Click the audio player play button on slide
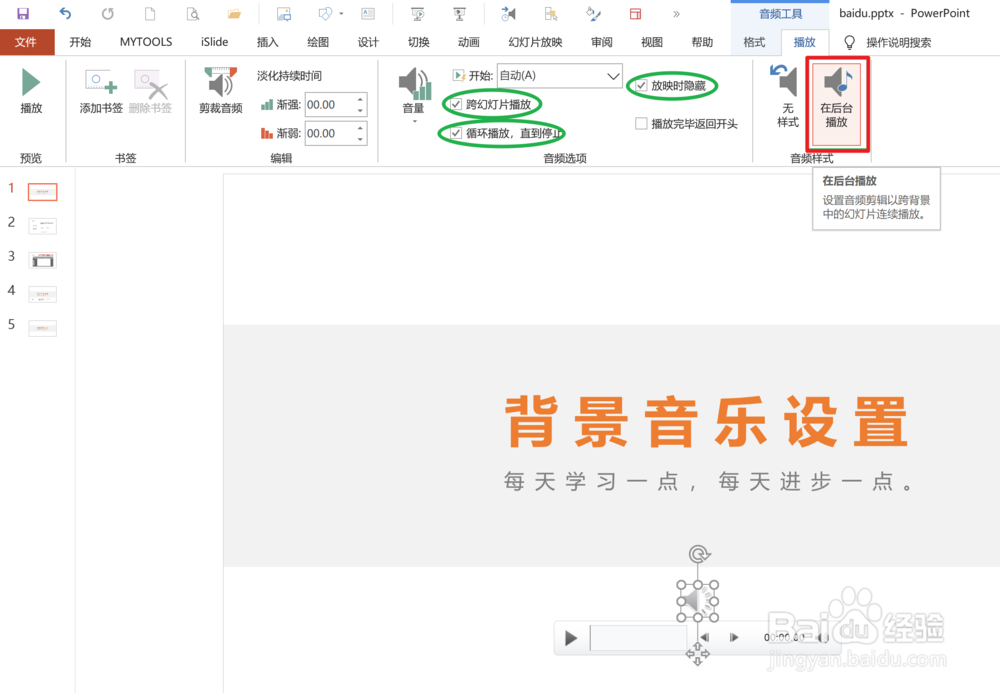The image size is (1000, 693). [571, 637]
